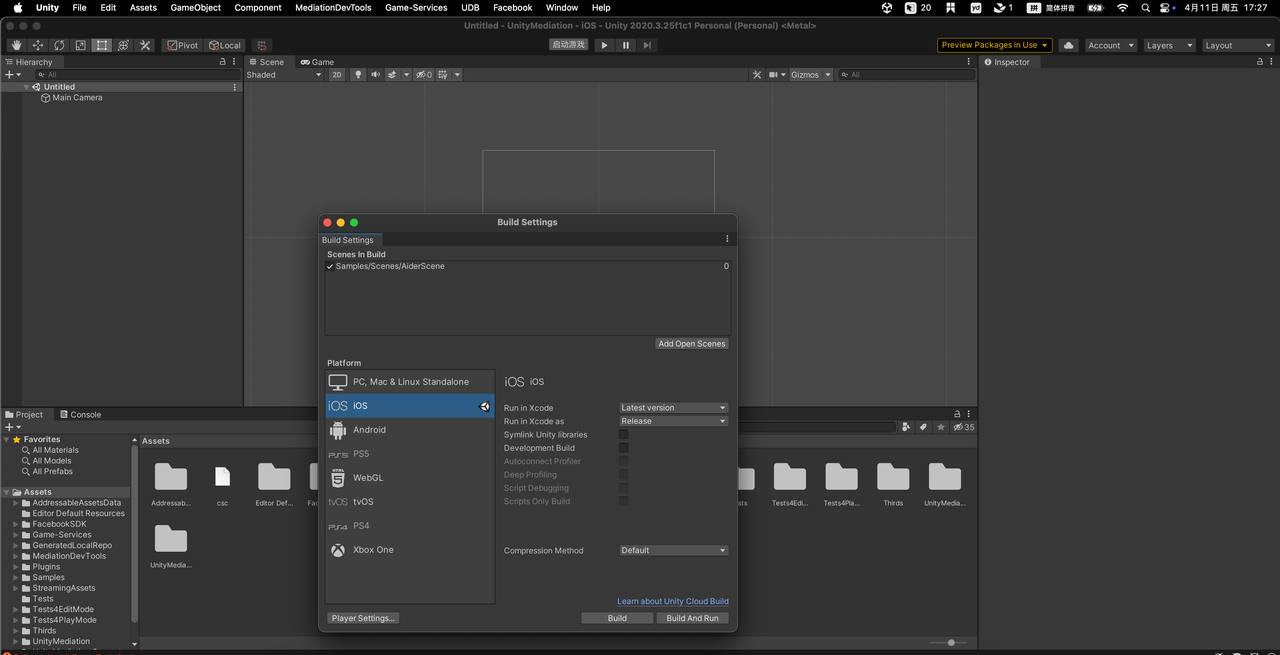The width and height of the screenshot is (1280, 655).
Task: Open custom editor tools wrench icon
Action: coord(145,45)
